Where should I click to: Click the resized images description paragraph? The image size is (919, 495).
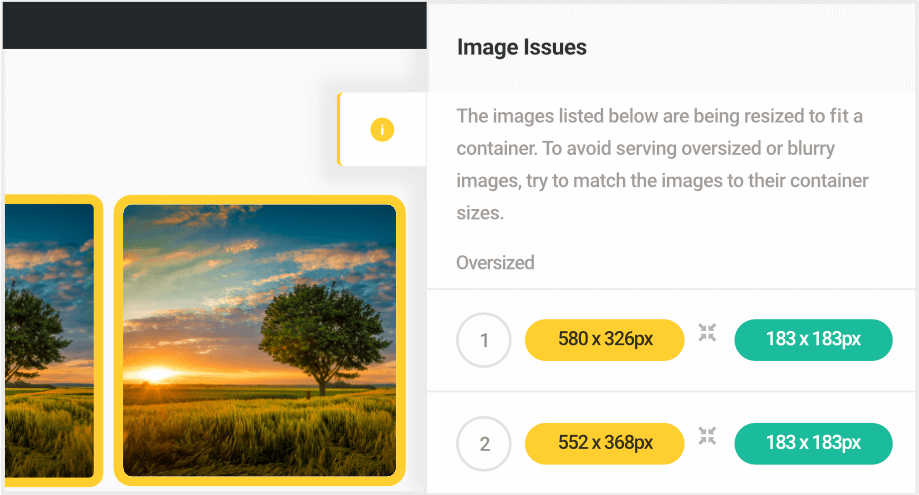click(660, 165)
